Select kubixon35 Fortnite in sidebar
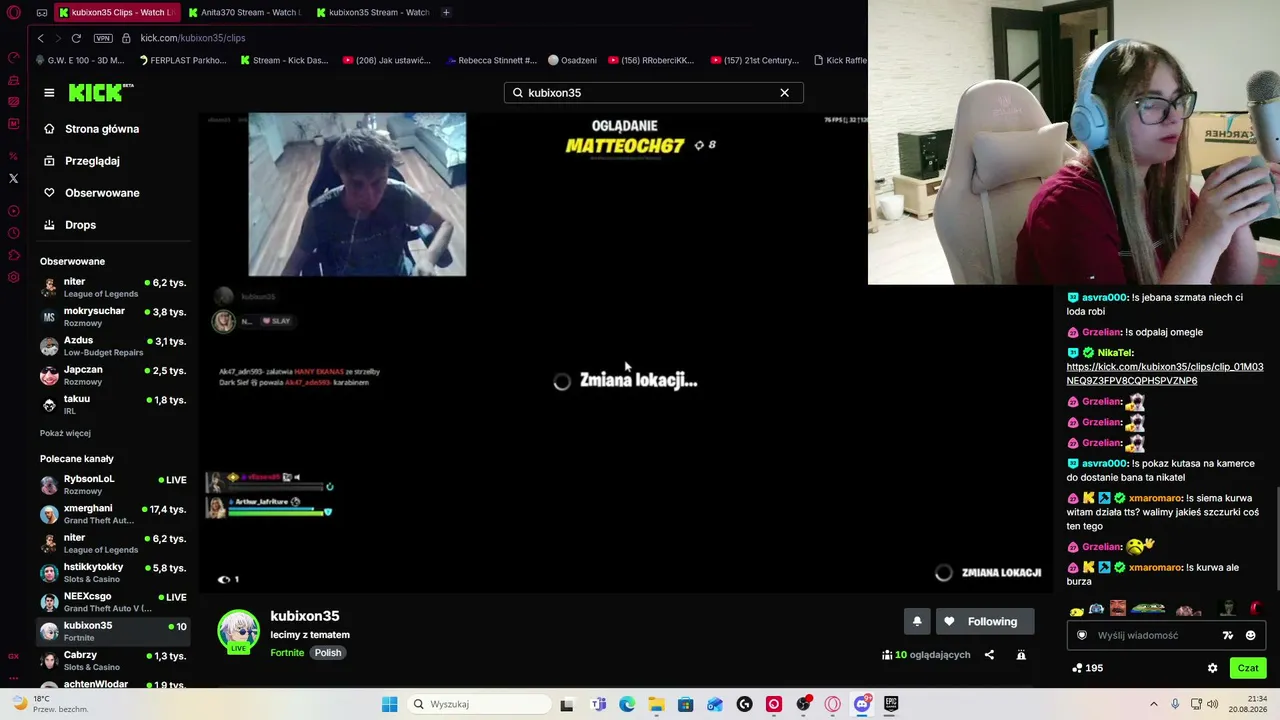 pyautogui.click(x=113, y=631)
